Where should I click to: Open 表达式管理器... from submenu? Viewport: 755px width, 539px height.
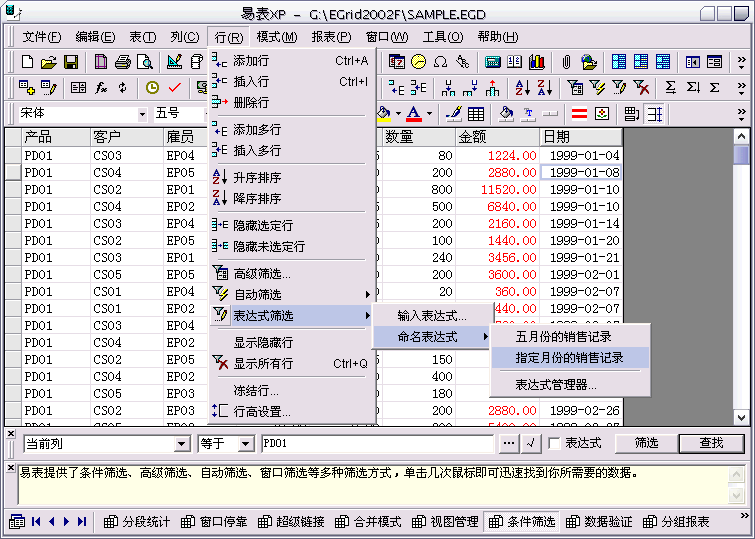[570, 385]
